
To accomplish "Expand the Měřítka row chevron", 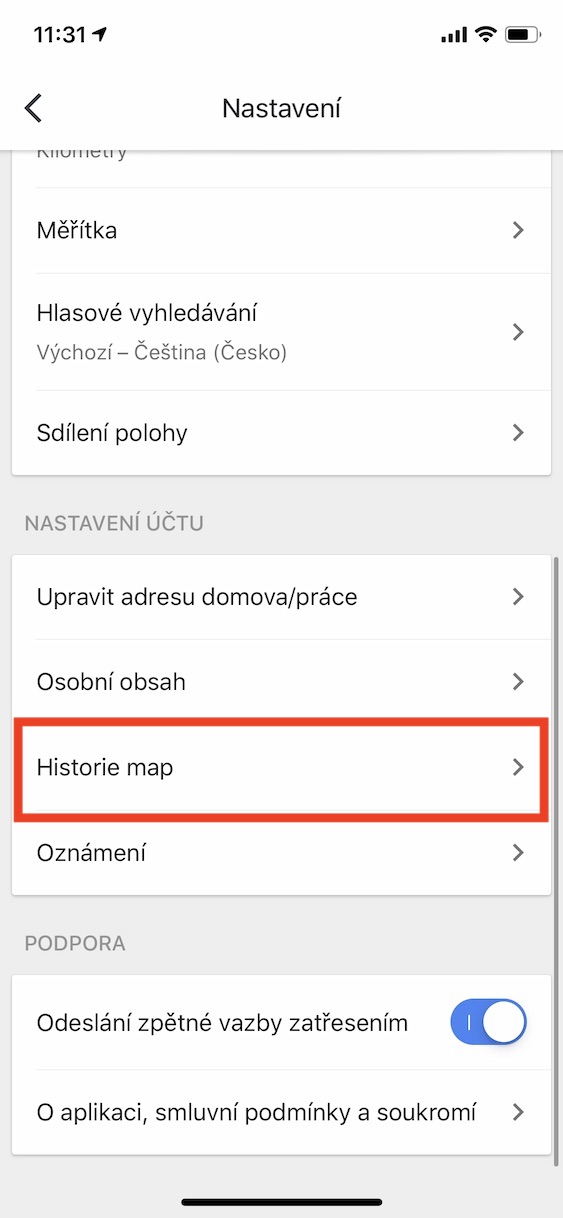I will coord(517,230).
